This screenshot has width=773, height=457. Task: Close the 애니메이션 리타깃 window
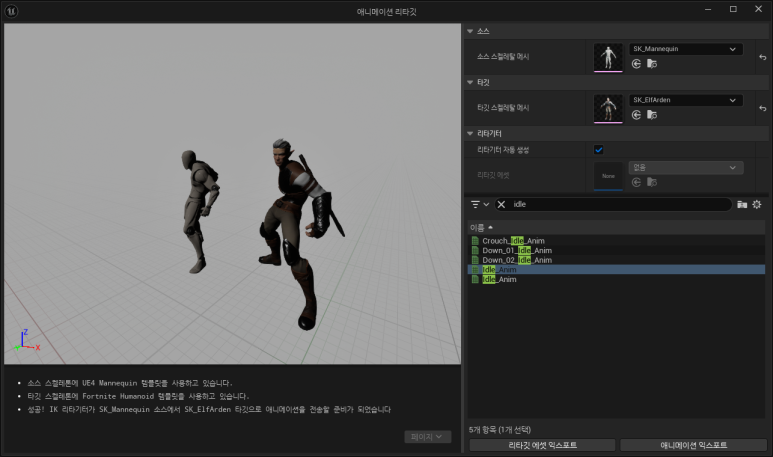758,9
